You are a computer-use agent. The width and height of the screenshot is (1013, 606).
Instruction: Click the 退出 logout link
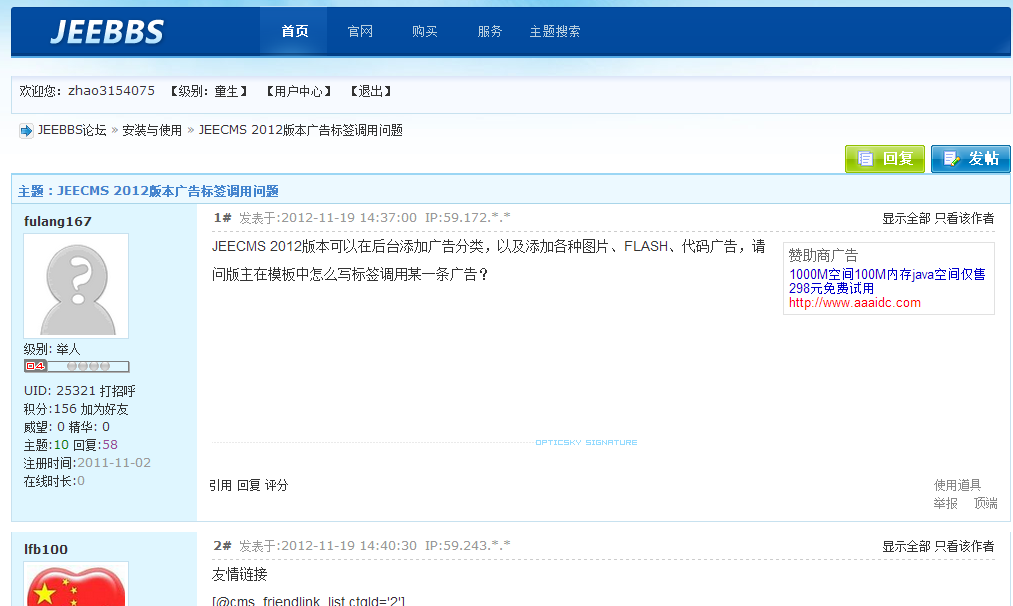coord(371,91)
